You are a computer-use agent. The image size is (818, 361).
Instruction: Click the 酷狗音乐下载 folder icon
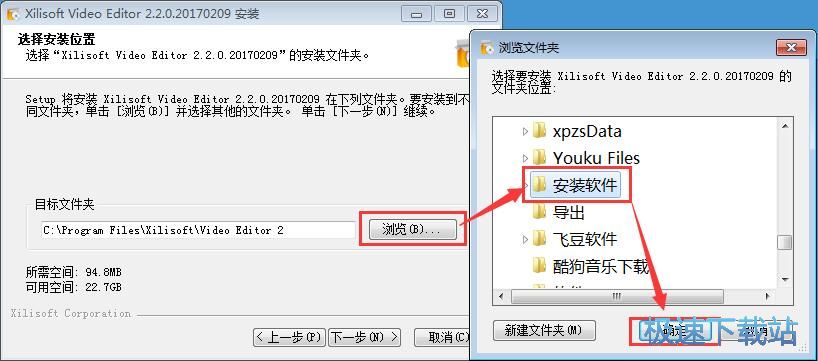pyautogui.click(x=539, y=266)
